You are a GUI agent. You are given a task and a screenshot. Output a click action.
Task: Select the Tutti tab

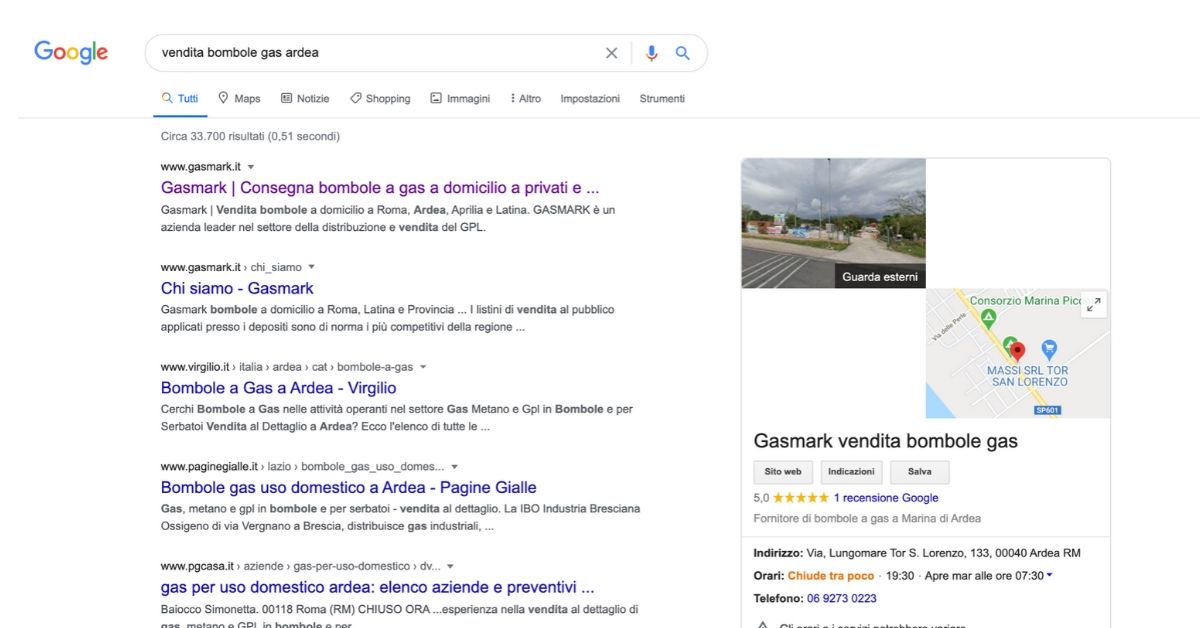pyautogui.click(x=180, y=98)
